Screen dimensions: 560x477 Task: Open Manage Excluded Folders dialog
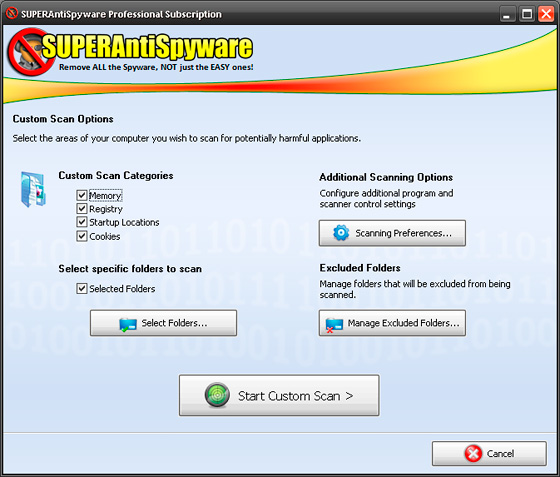tap(392, 323)
